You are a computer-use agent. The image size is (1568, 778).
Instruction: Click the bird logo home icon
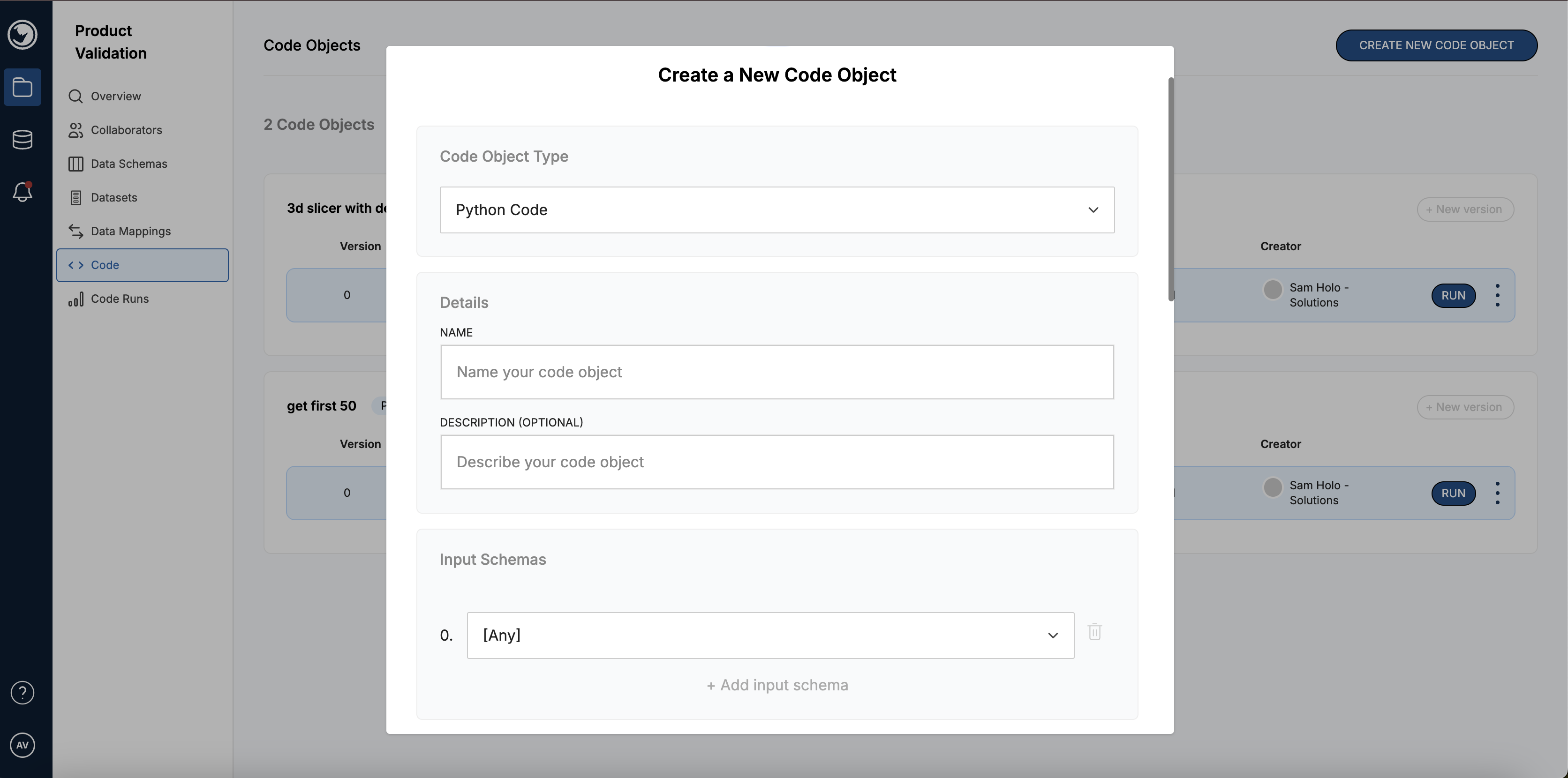point(23,34)
